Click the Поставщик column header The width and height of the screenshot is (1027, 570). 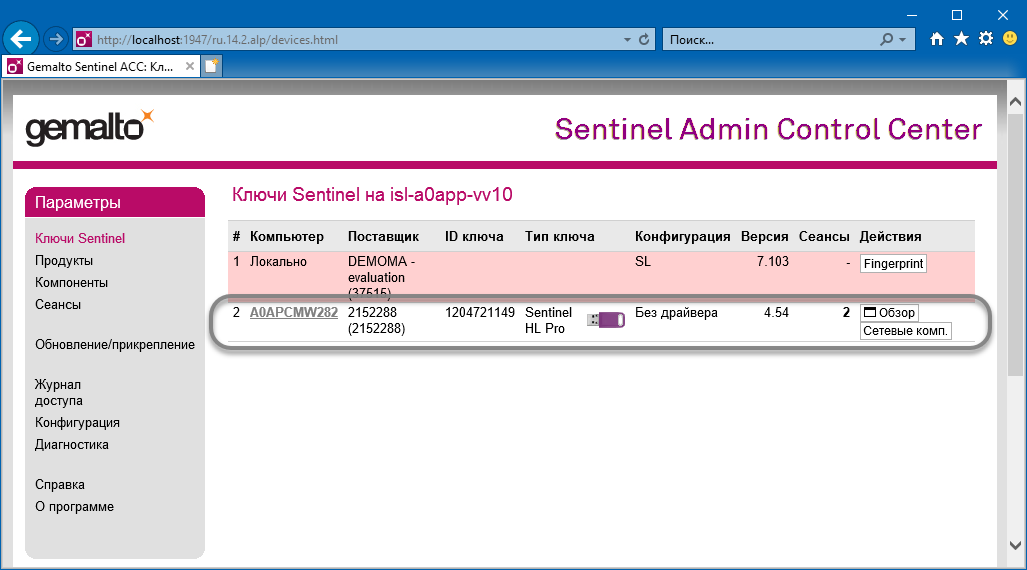383,237
